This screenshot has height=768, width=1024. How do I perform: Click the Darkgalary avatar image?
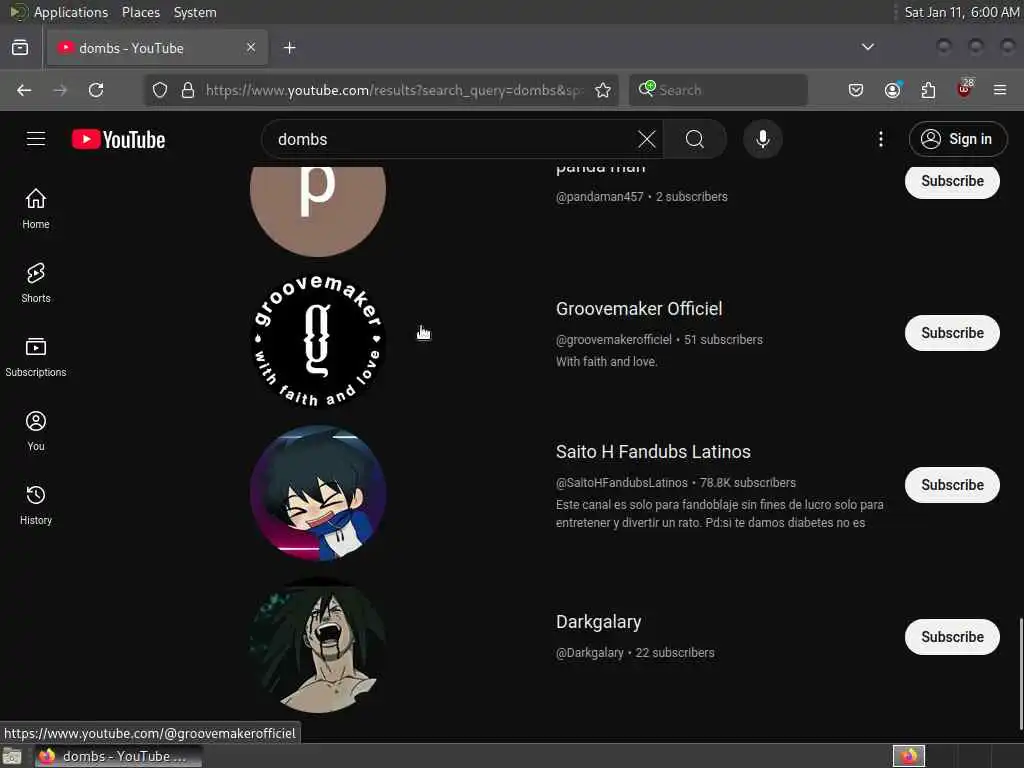317,645
